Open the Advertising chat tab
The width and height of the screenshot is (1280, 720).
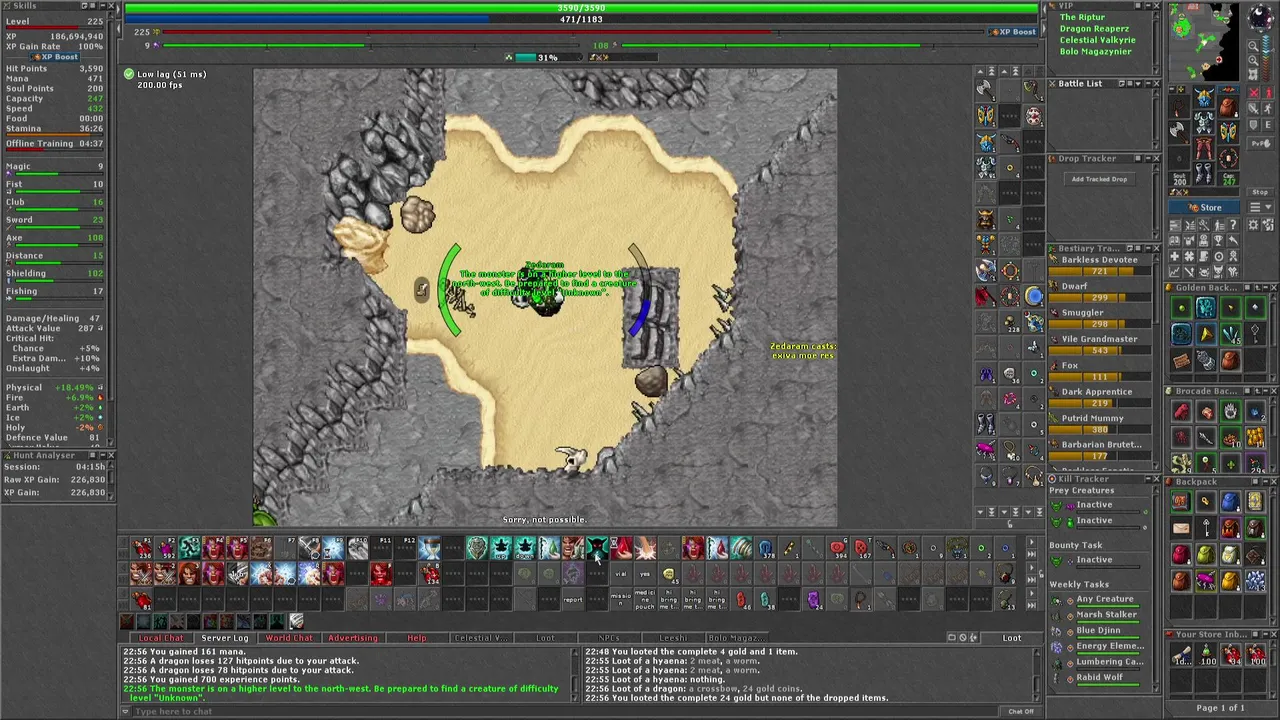[353, 638]
